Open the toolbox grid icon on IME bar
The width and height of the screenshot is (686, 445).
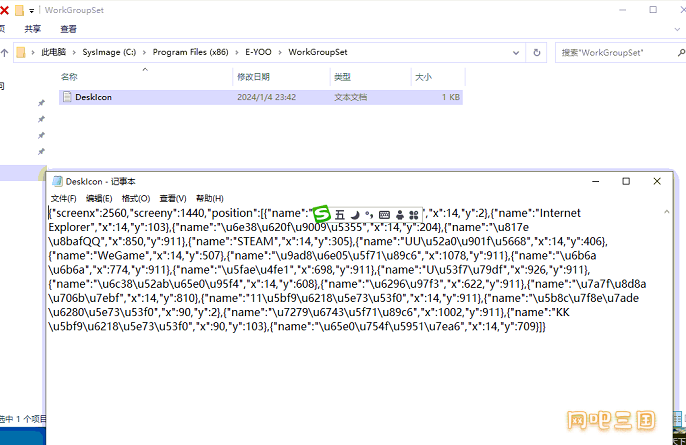coord(413,215)
